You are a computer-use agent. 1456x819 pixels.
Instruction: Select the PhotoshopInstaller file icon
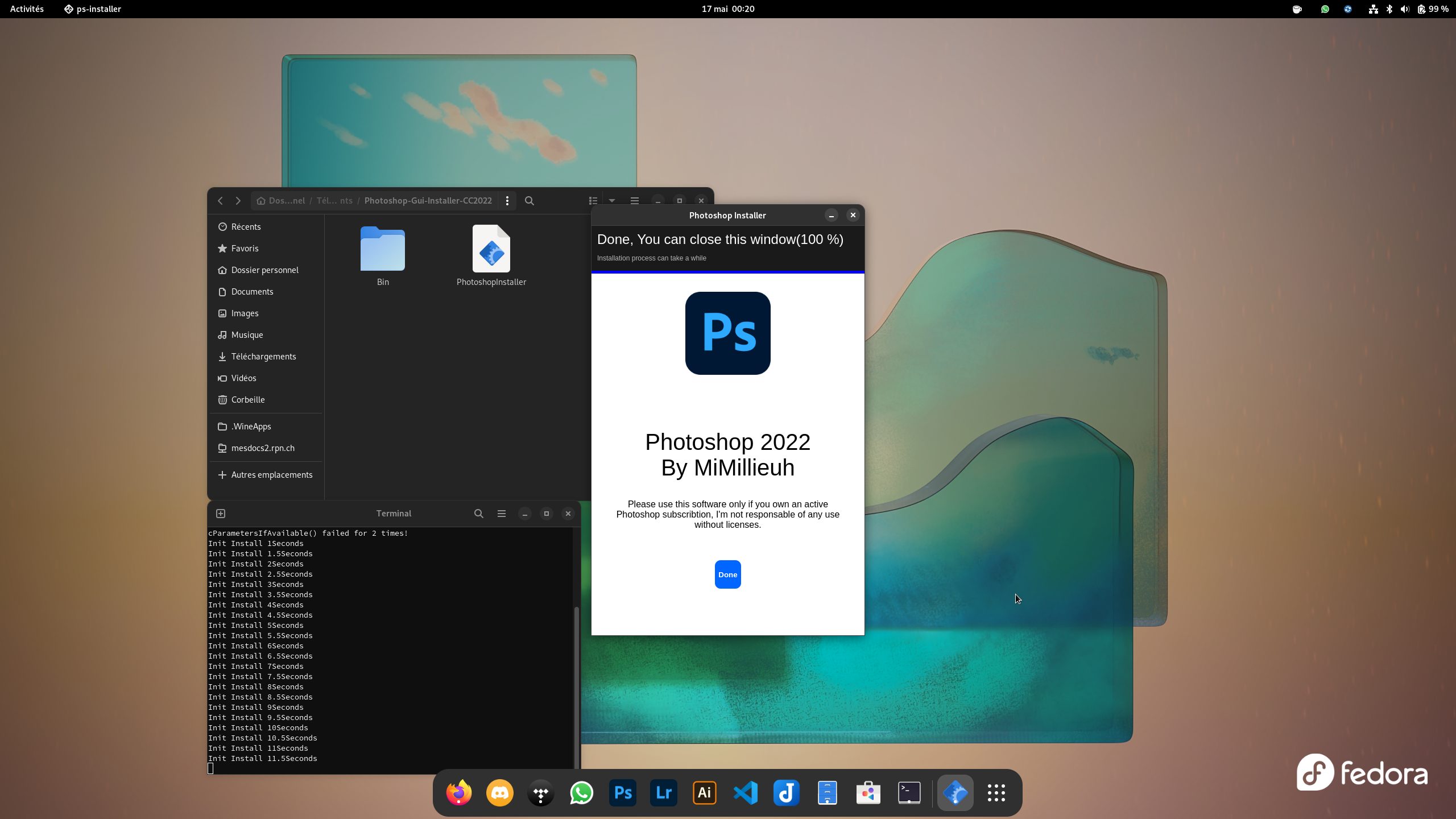(491, 249)
